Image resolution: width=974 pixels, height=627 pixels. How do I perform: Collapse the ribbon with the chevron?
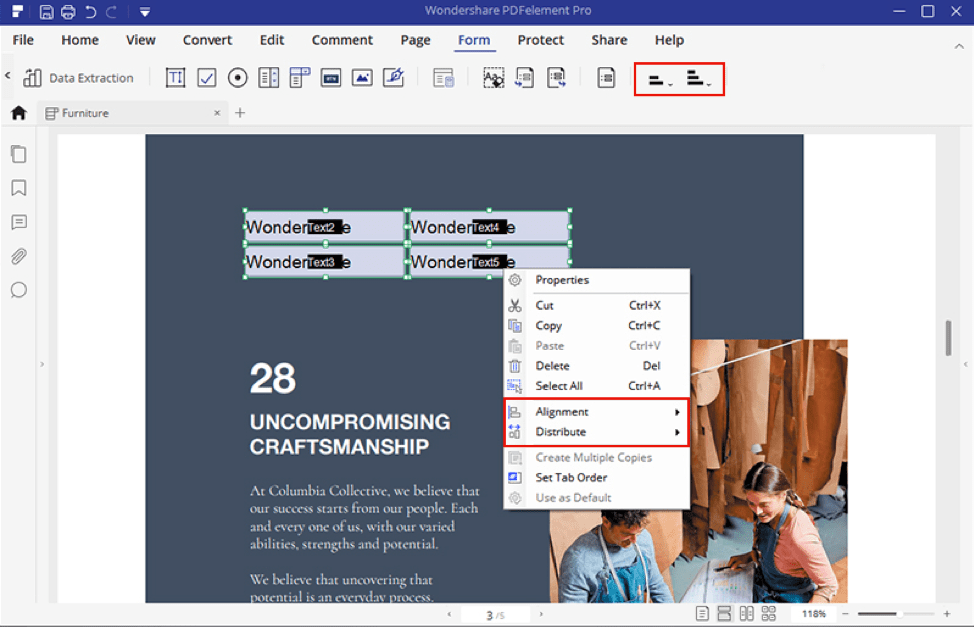tap(959, 46)
